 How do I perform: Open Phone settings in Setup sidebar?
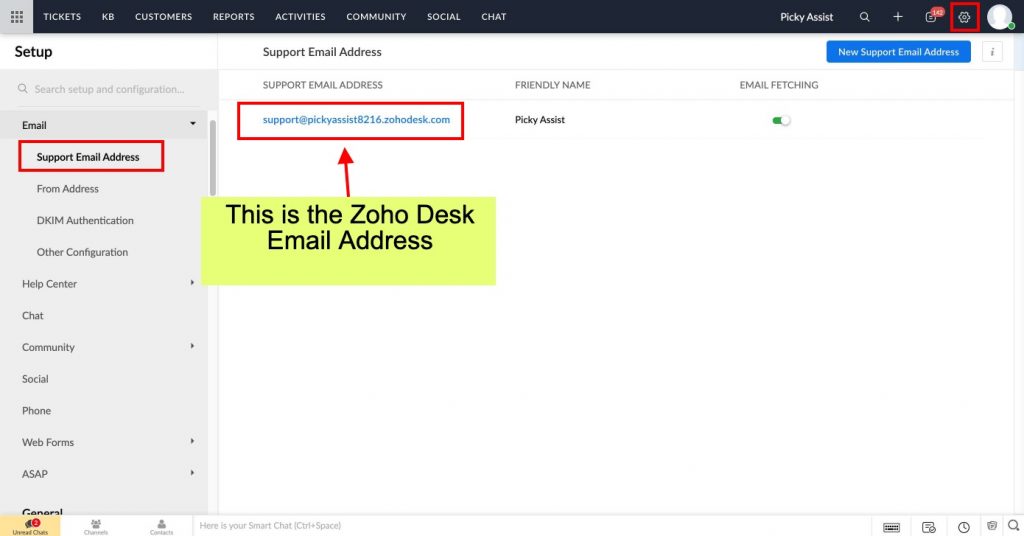click(36, 411)
